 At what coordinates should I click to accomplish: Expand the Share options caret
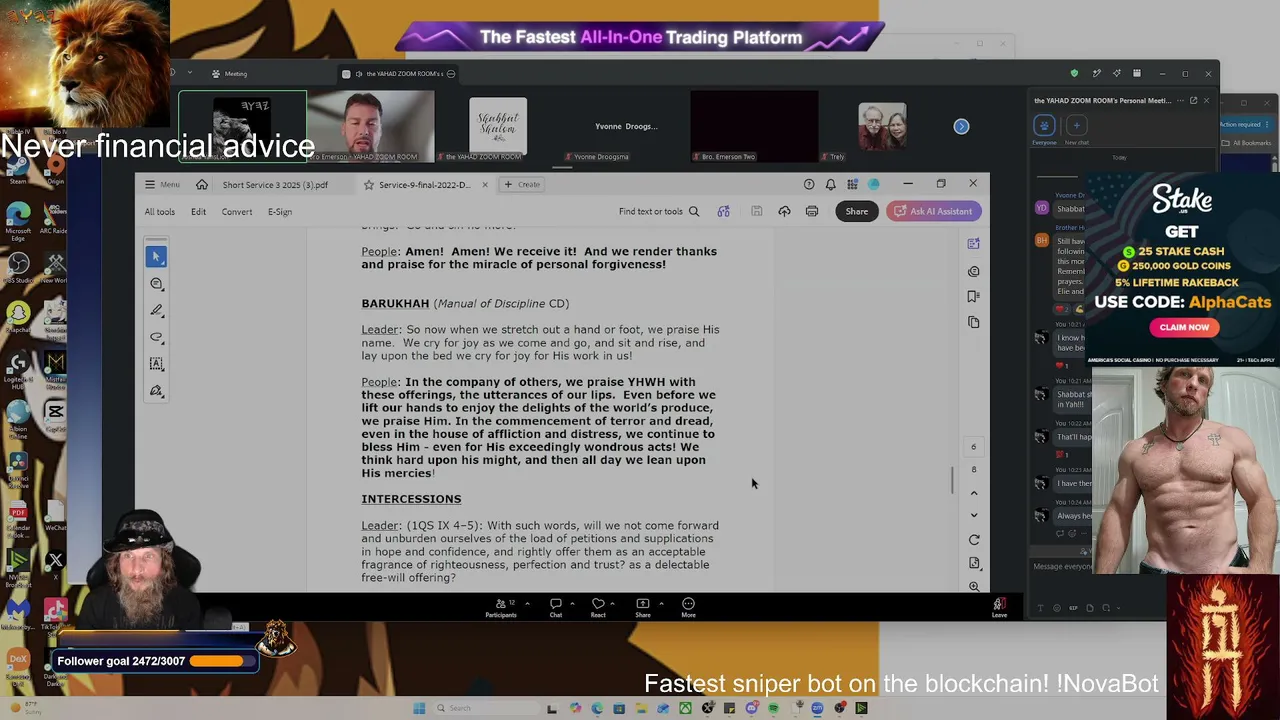(x=660, y=603)
